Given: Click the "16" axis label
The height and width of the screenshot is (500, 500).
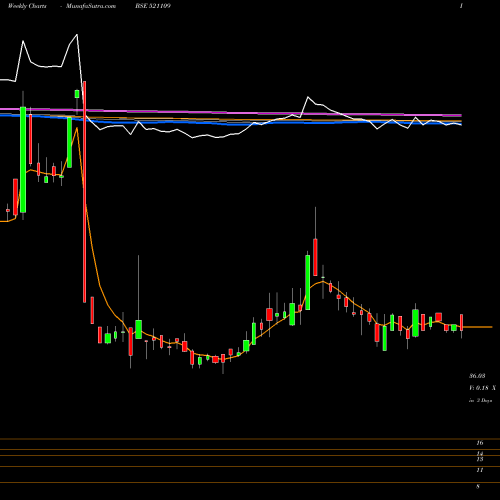Looking at the screenshot, I should pos(480,443).
